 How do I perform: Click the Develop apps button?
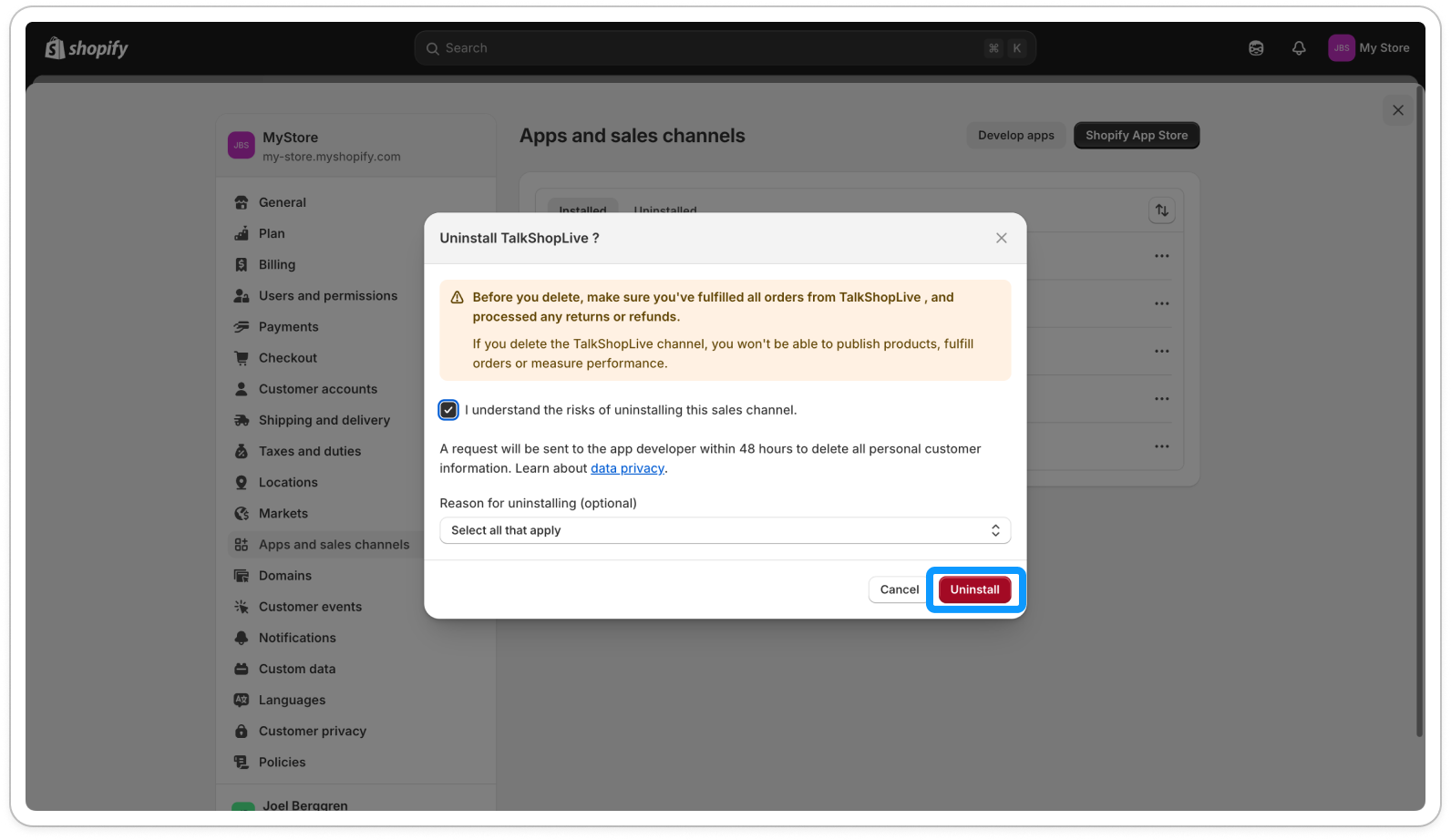point(1016,135)
